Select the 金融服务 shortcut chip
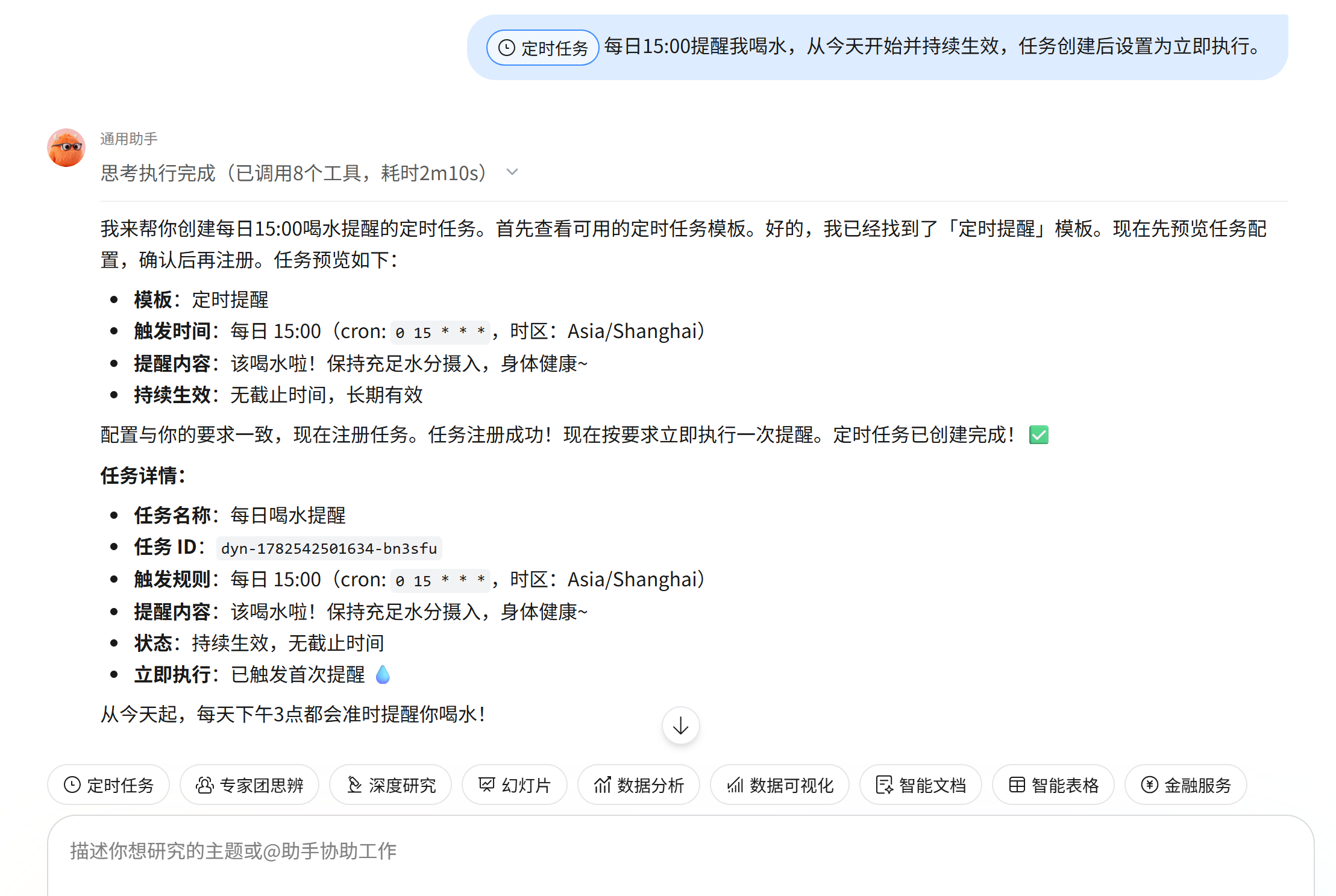This screenshot has height=896, width=1336. 1186,785
